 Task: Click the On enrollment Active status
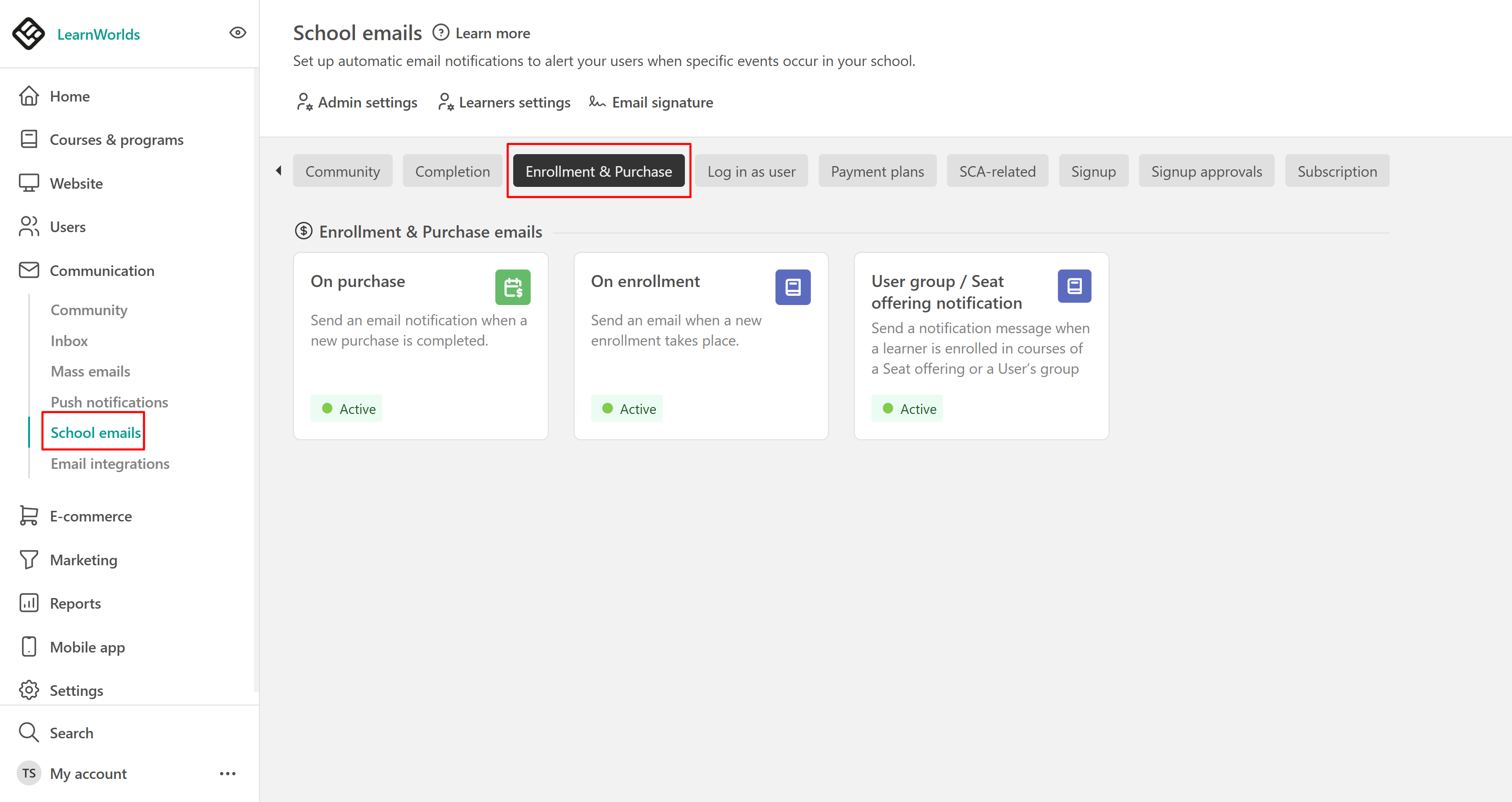tap(627, 408)
